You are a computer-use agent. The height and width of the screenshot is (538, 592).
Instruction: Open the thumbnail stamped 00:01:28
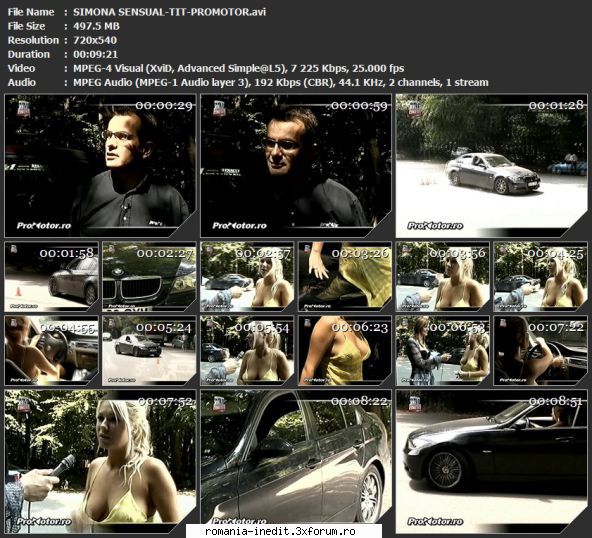click(x=492, y=166)
